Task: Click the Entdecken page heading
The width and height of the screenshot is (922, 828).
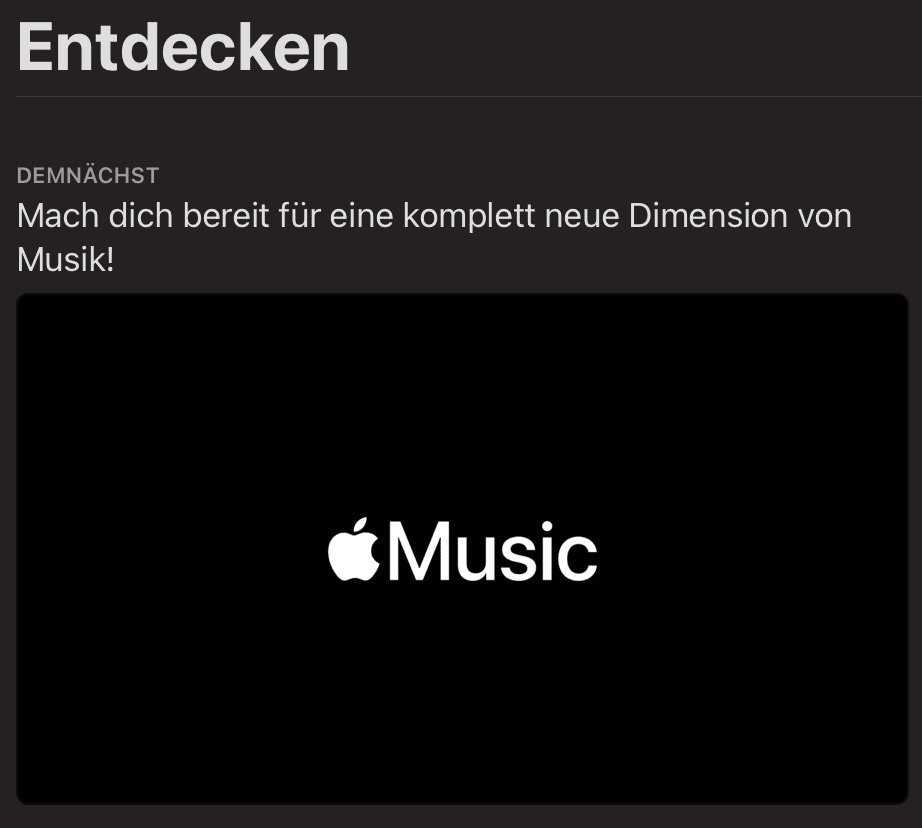Action: pyautogui.click(x=183, y=47)
